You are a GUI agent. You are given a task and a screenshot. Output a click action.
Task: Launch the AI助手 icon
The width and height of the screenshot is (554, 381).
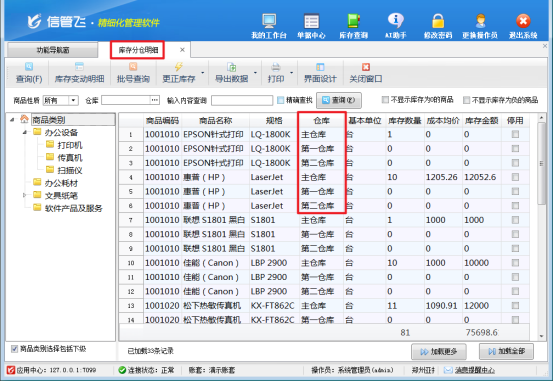[395, 21]
